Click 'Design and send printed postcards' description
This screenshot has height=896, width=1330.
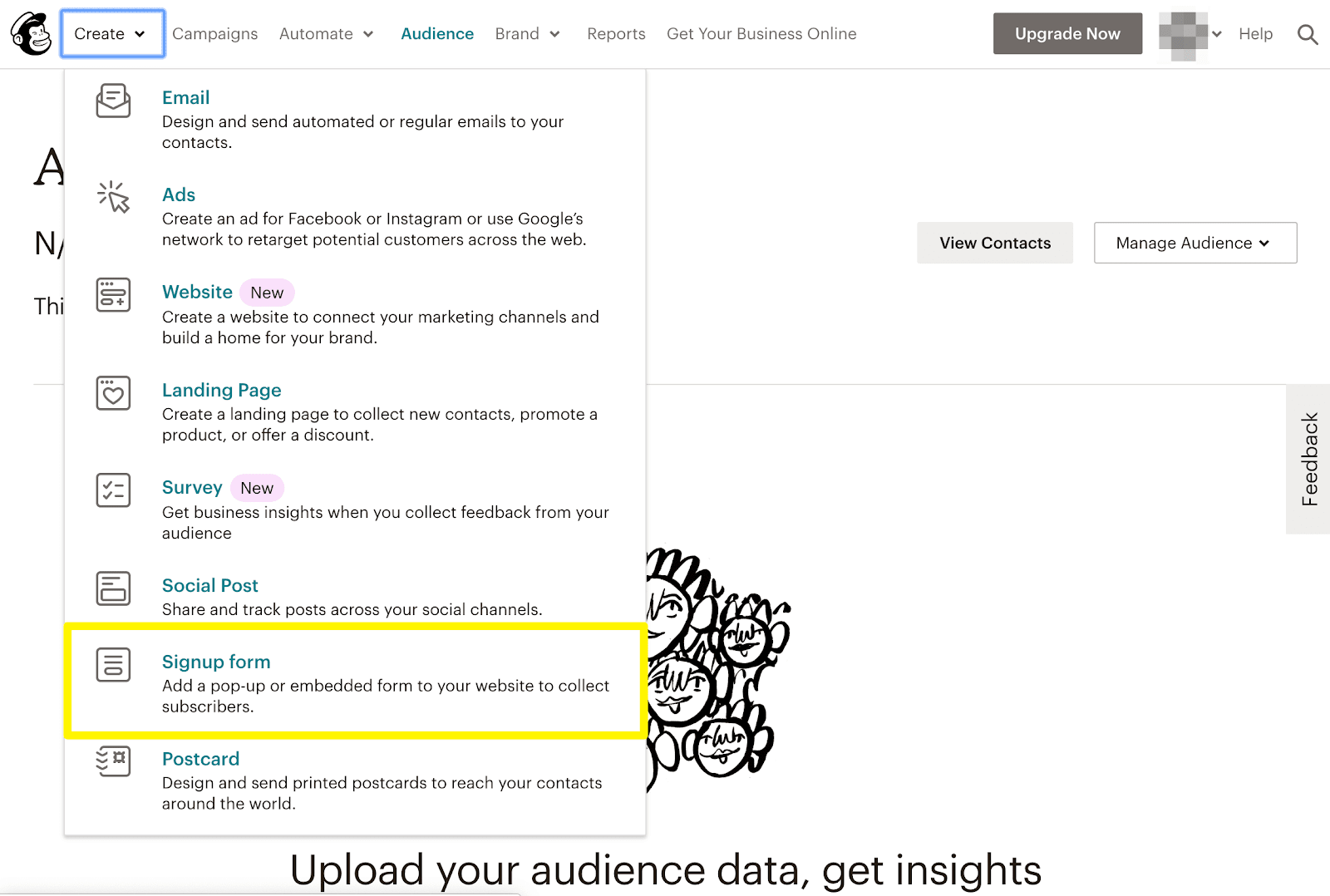tap(382, 794)
